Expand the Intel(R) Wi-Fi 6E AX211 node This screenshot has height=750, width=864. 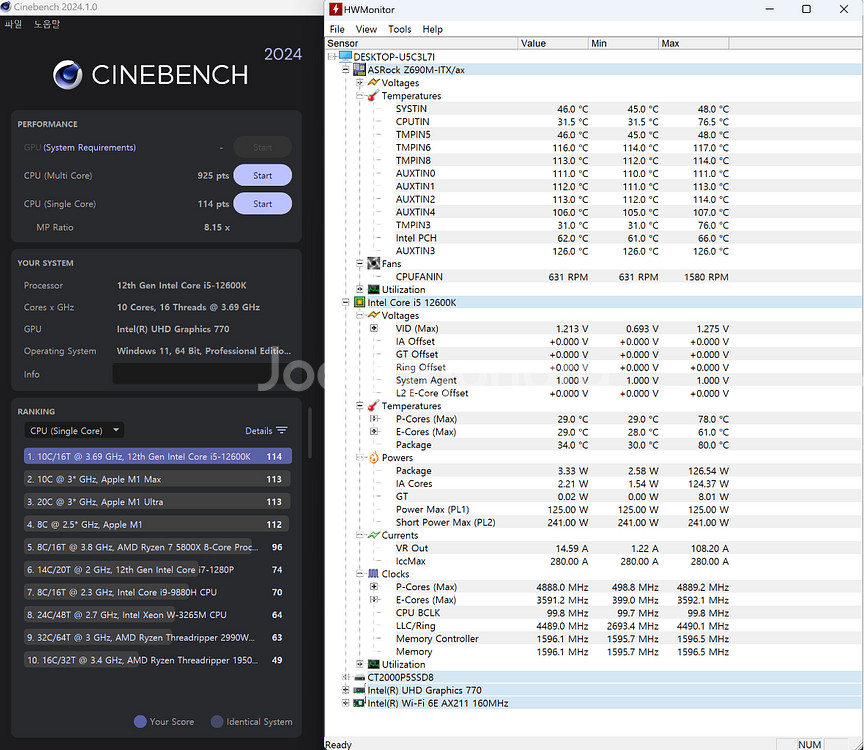pyautogui.click(x=346, y=703)
